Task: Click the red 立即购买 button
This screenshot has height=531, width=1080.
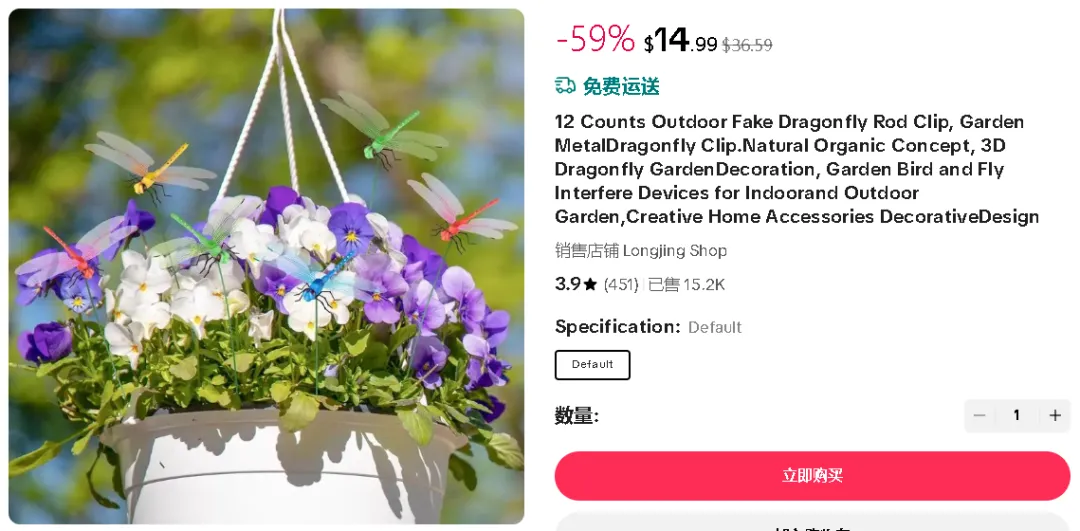Action: click(812, 476)
